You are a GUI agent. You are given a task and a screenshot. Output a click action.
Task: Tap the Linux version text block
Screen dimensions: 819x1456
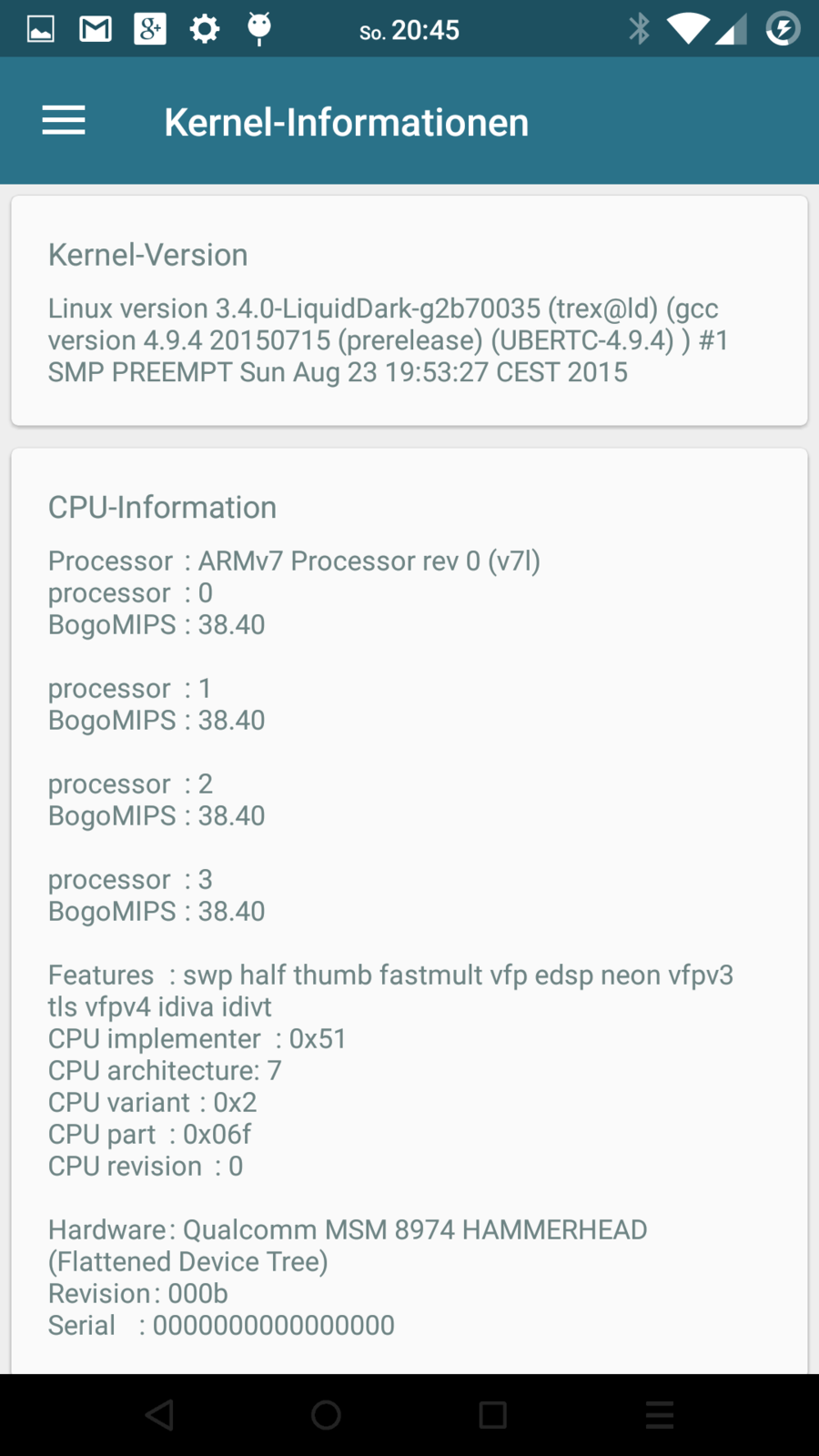pyautogui.click(x=388, y=340)
